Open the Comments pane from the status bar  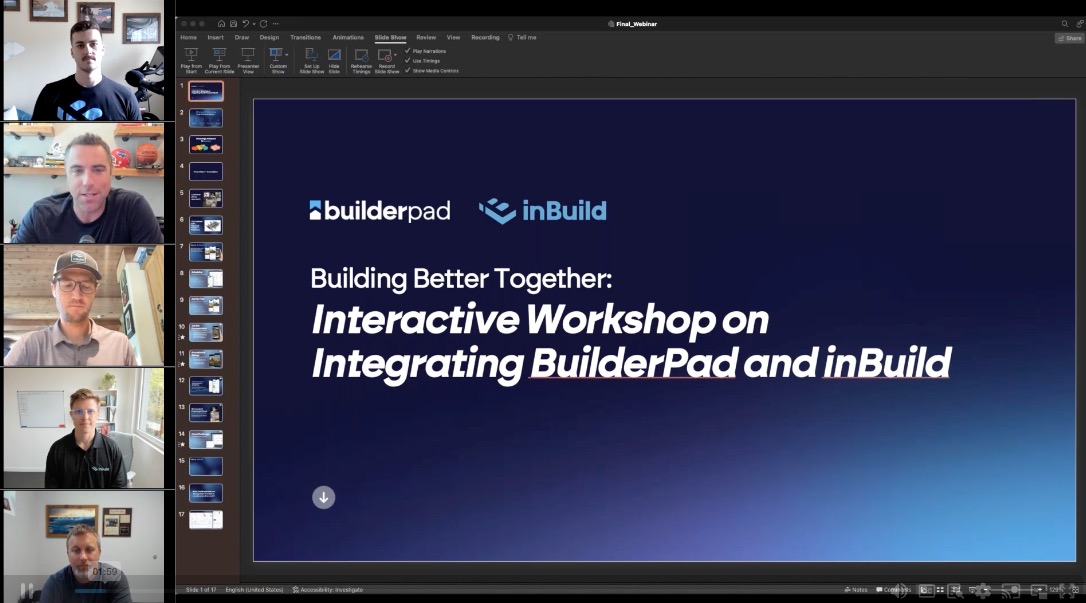[893, 589]
